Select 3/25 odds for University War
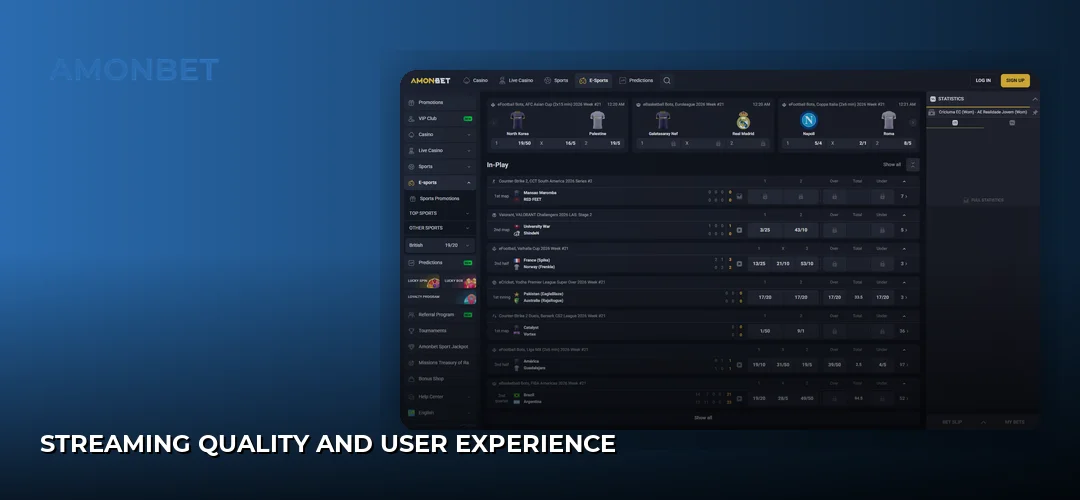The height and width of the screenshot is (500, 1080). (765, 230)
